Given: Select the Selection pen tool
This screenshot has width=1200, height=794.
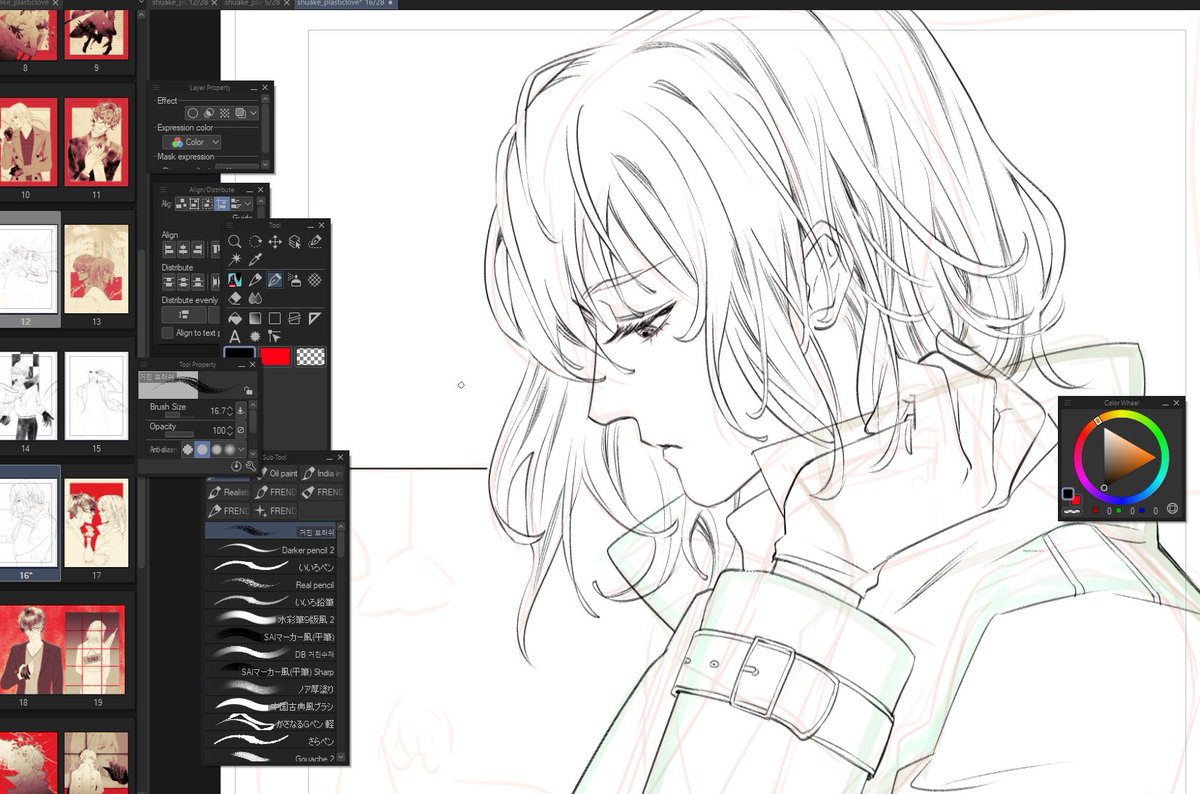Looking at the screenshot, I should 315,241.
